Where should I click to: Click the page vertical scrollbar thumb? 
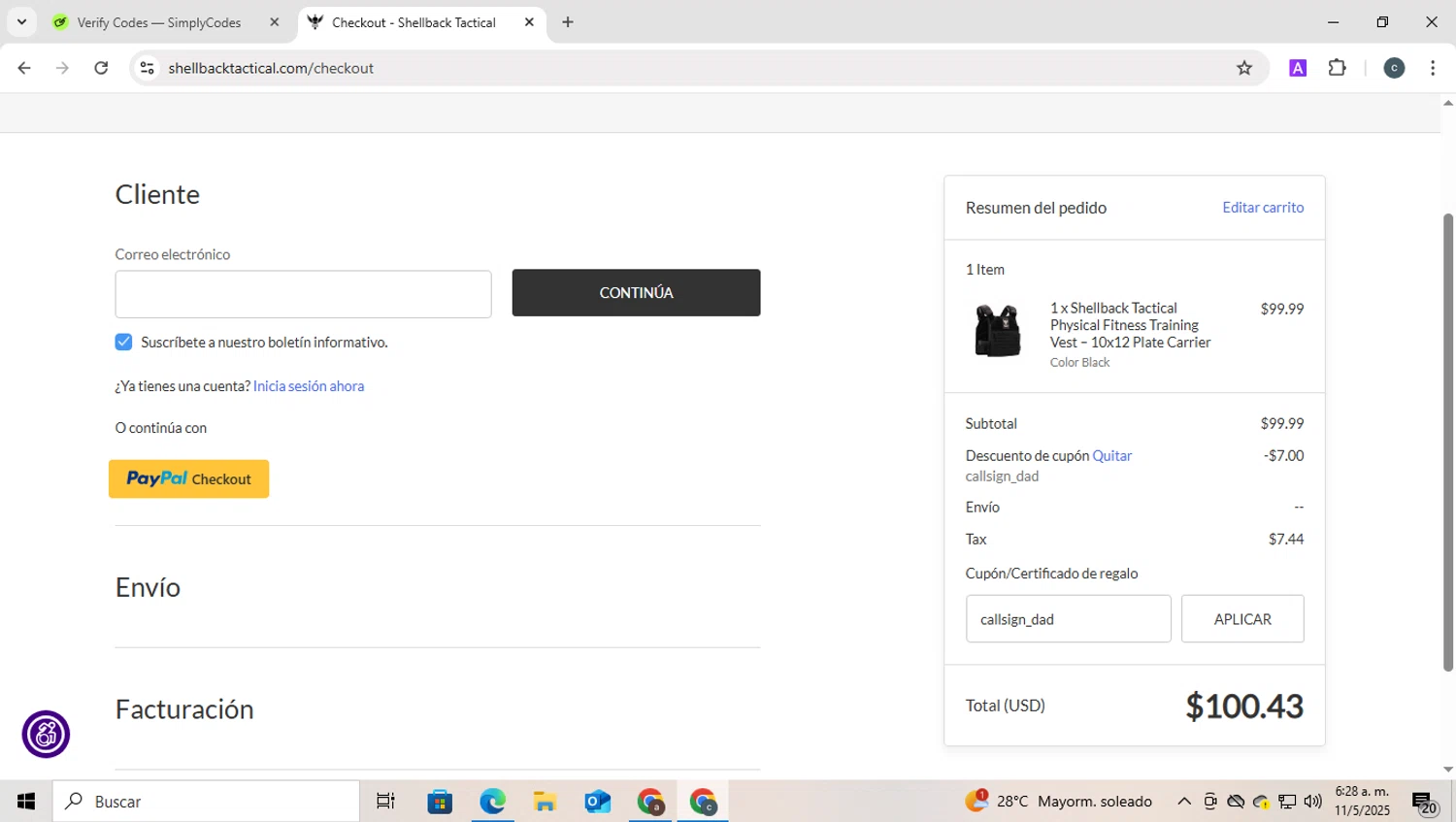[1448, 442]
